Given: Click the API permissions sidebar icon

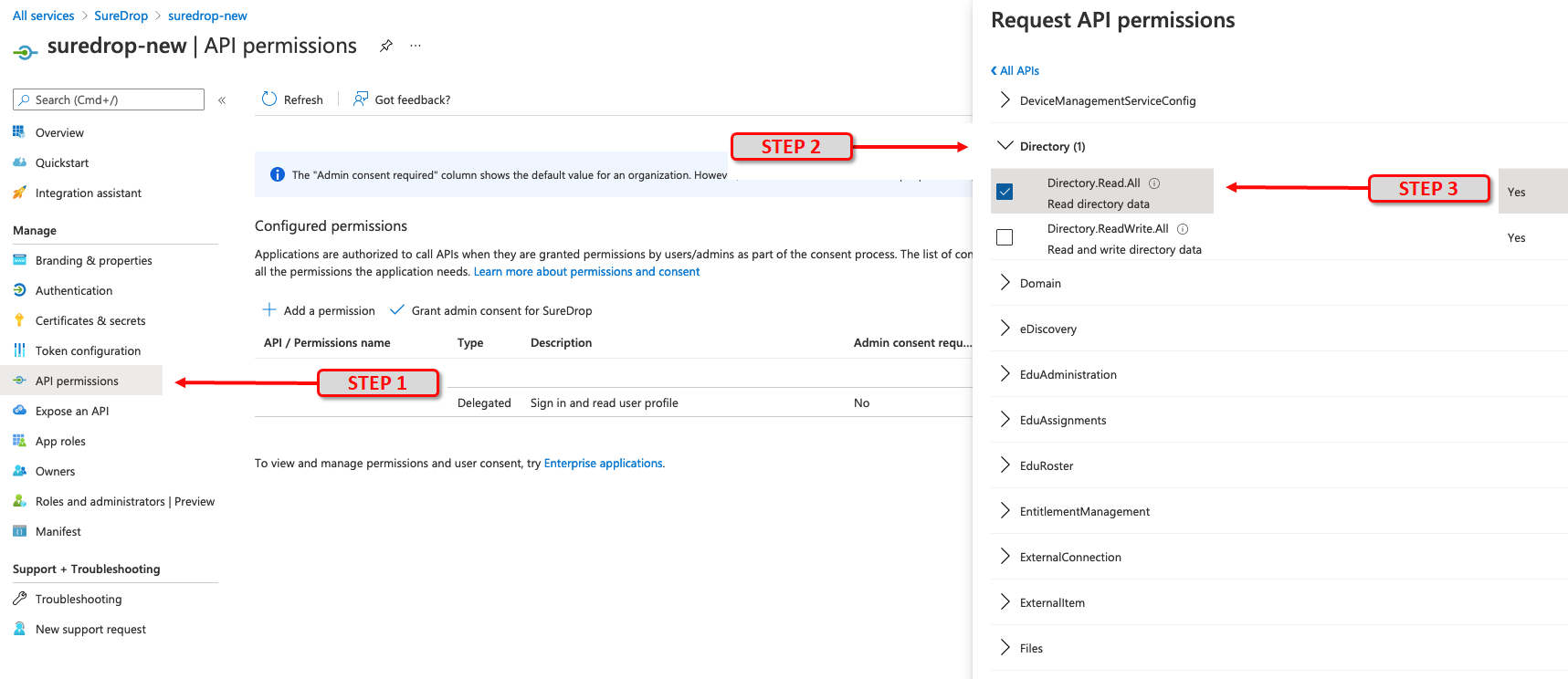Looking at the screenshot, I should point(19,381).
